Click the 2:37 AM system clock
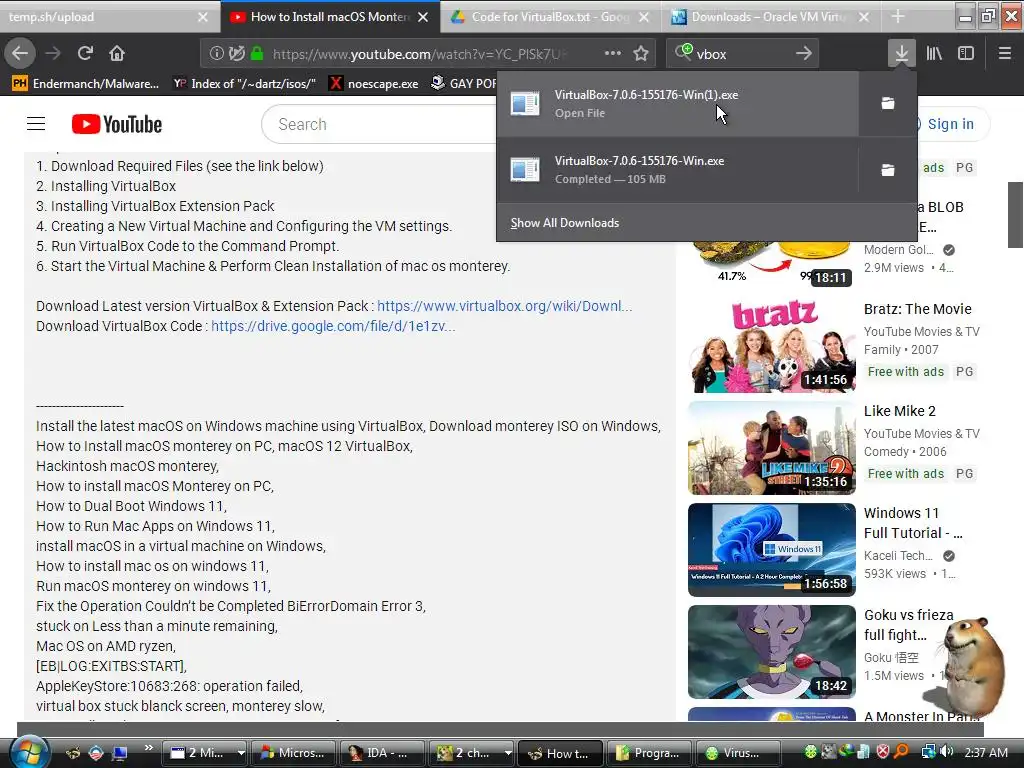Screen dimensions: 1024x768 point(985,752)
